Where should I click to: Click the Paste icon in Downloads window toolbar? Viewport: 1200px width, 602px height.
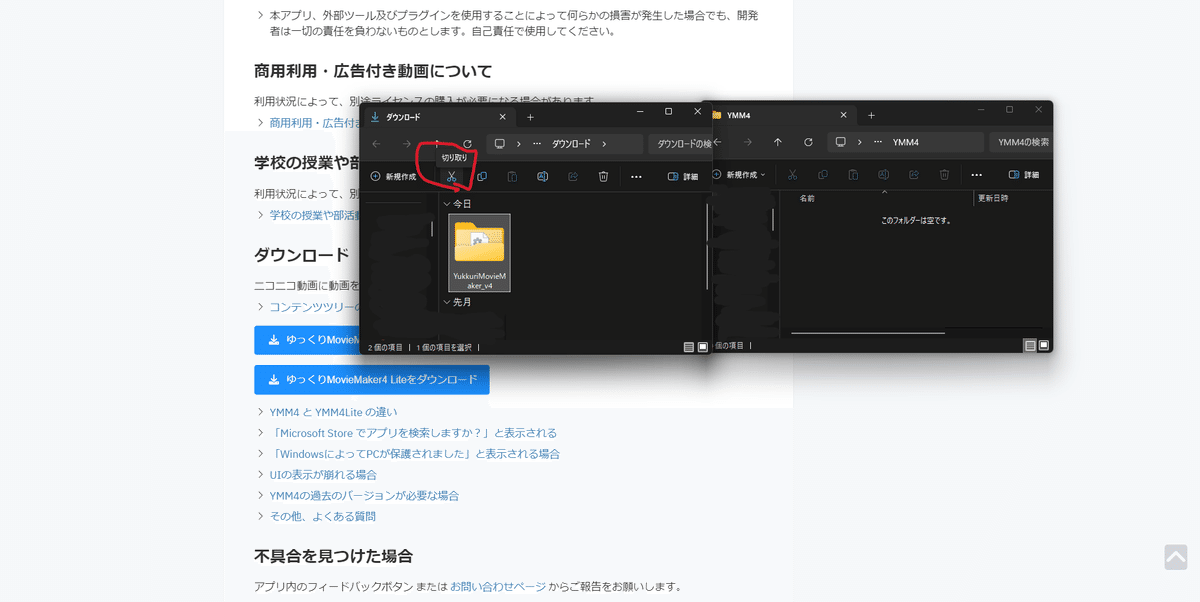click(x=512, y=176)
